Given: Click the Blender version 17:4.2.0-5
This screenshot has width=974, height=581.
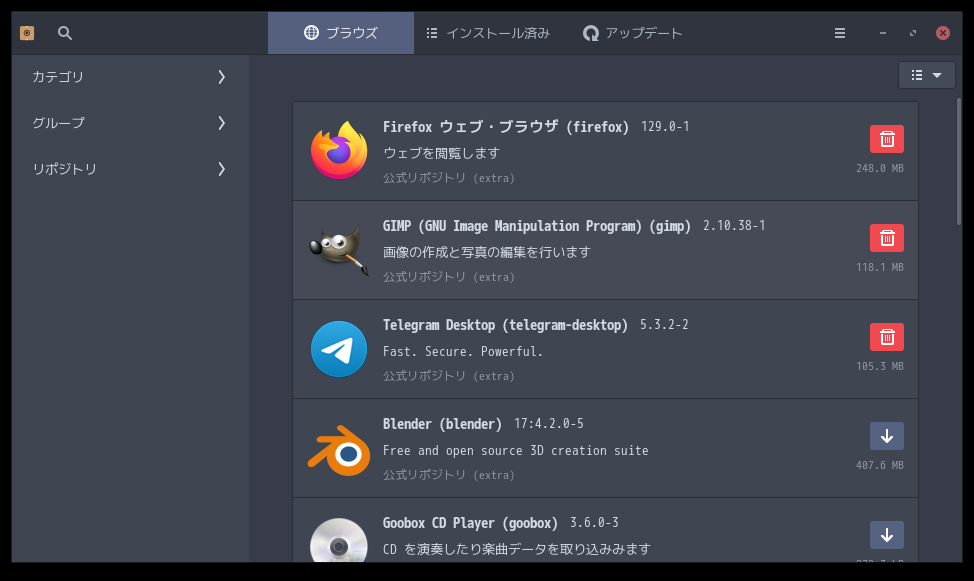Looking at the screenshot, I should pos(548,424).
